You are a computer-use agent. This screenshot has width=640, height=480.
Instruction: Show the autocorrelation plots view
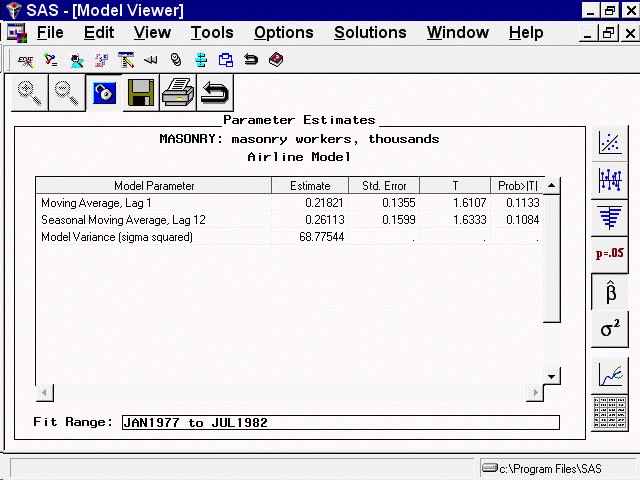coord(610,218)
